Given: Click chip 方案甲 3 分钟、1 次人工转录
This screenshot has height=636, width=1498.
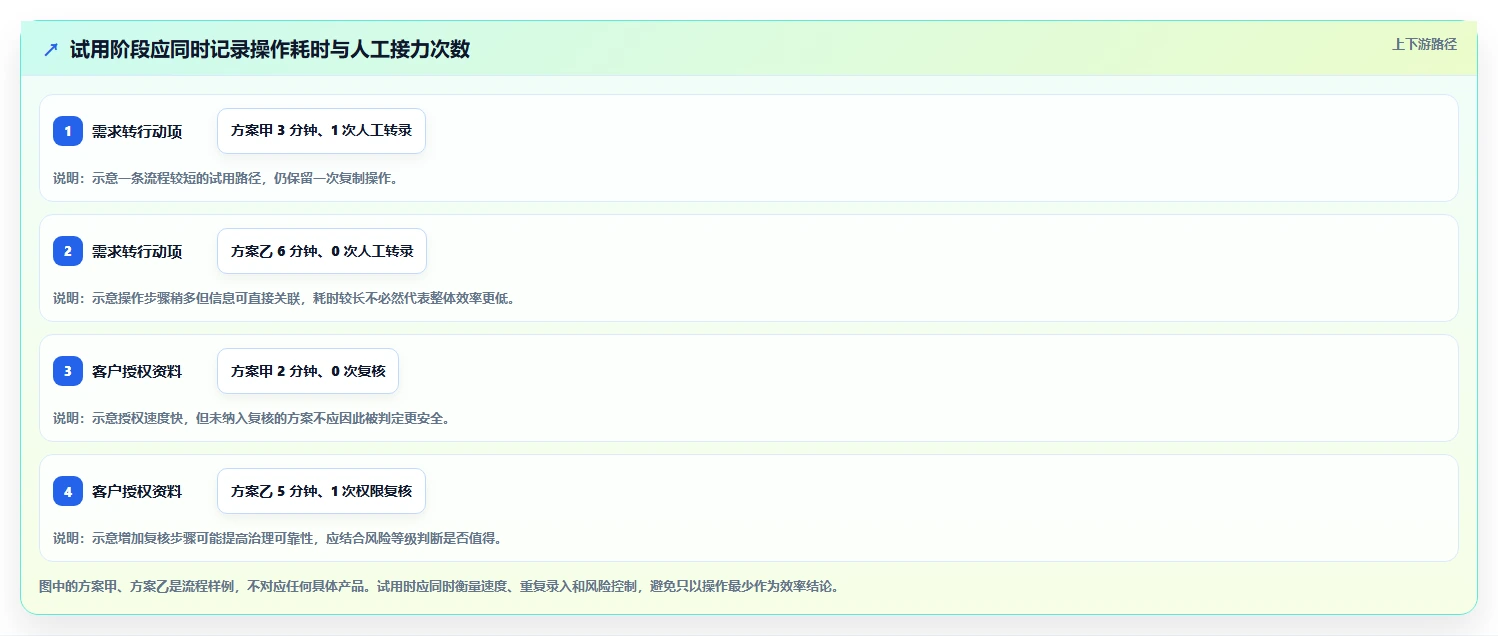Looking at the screenshot, I should click(x=322, y=131).
